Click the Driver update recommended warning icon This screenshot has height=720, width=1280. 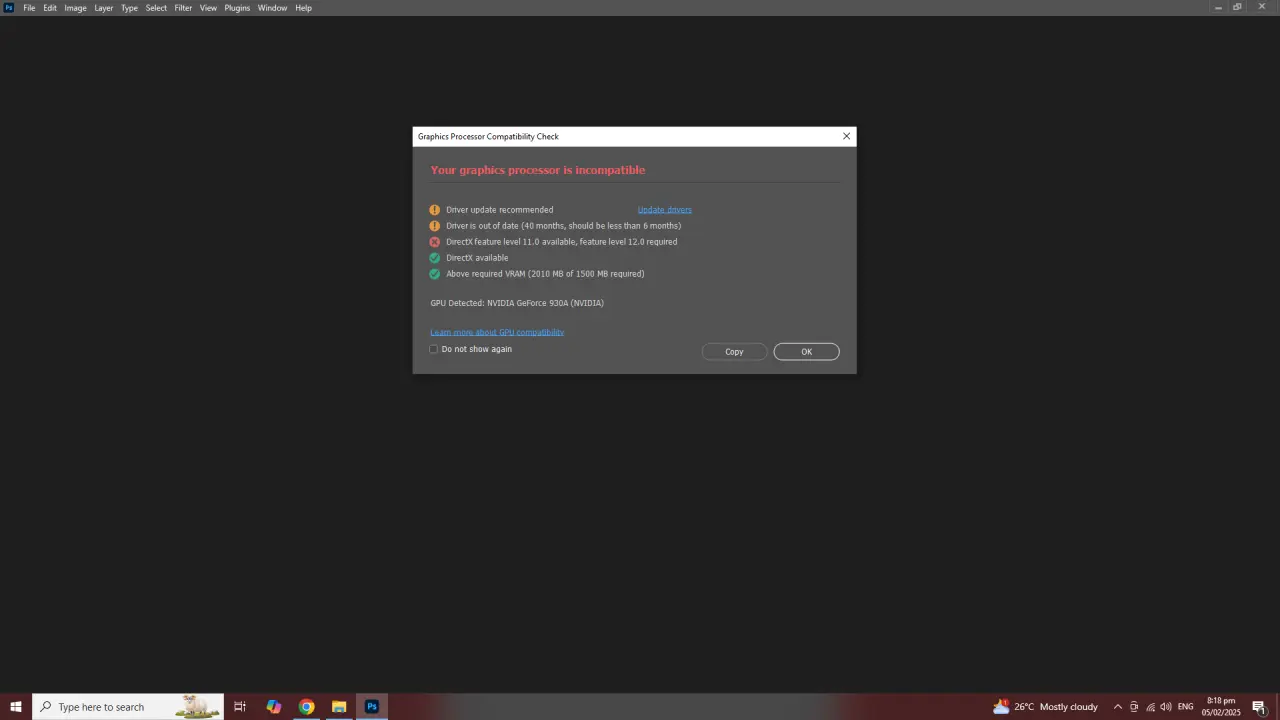click(435, 210)
